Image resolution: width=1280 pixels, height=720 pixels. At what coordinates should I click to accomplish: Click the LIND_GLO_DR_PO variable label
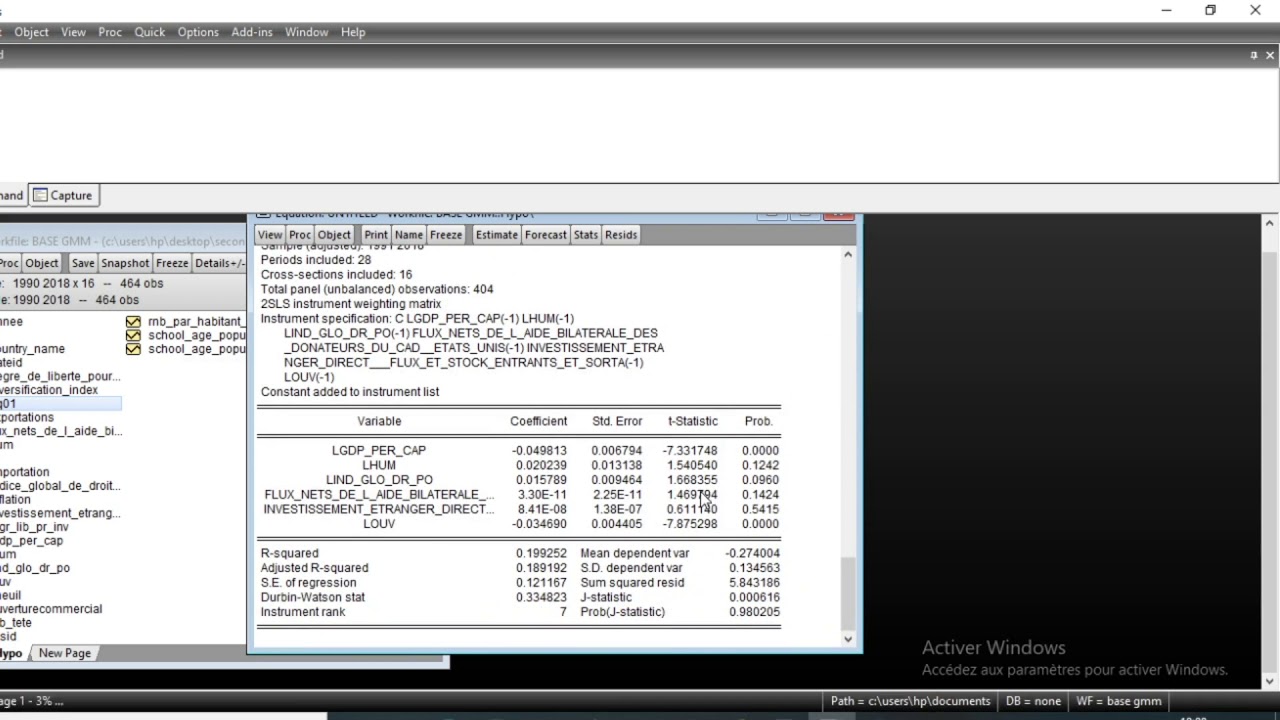tap(379, 480)
